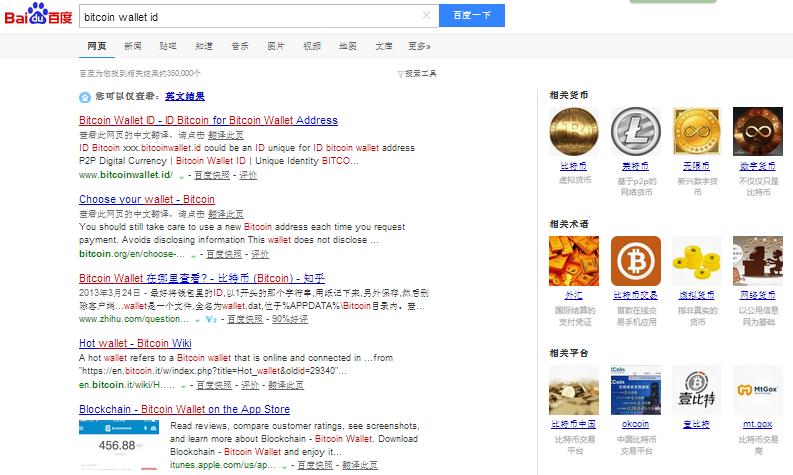
Task: Switch to the 知道 tab
Action: (x=204, y=46)
